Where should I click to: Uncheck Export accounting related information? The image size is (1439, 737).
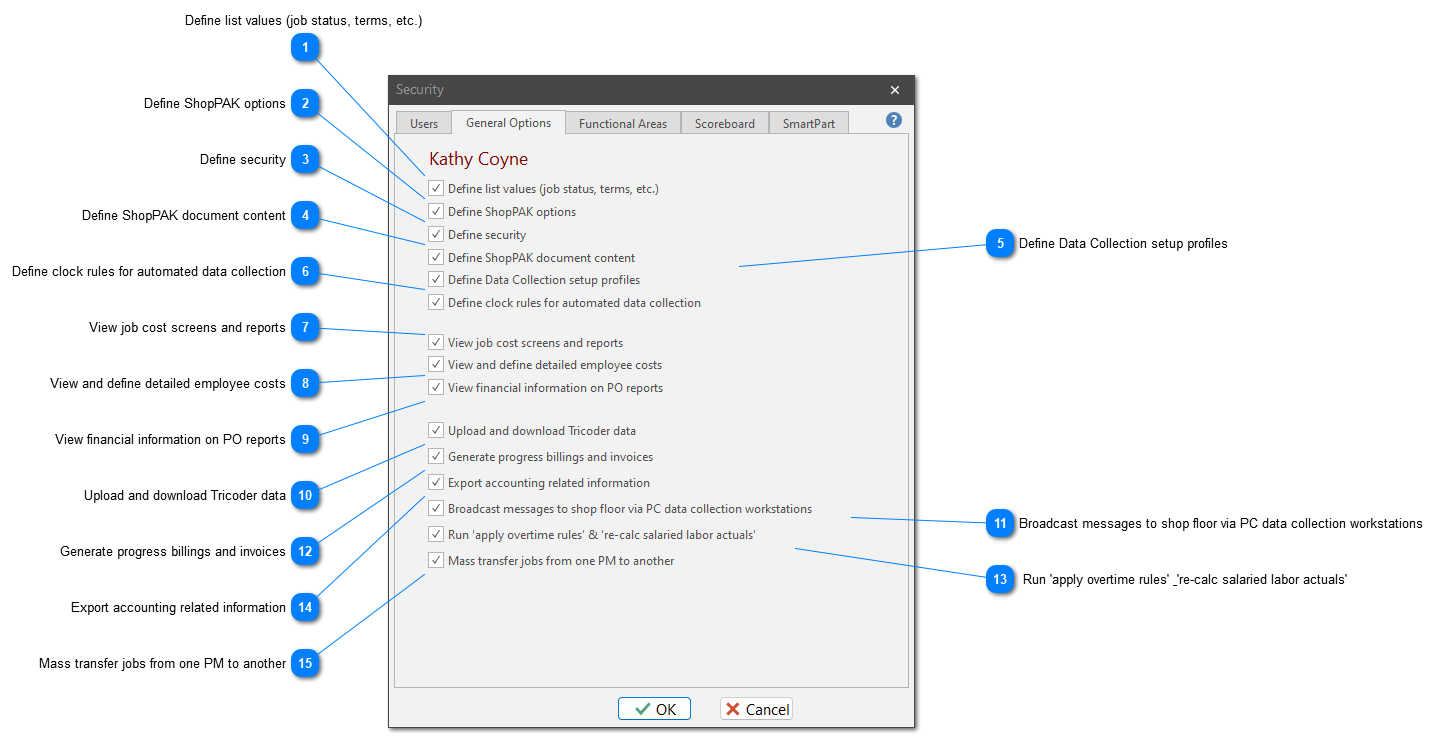(x=436, y=483)
